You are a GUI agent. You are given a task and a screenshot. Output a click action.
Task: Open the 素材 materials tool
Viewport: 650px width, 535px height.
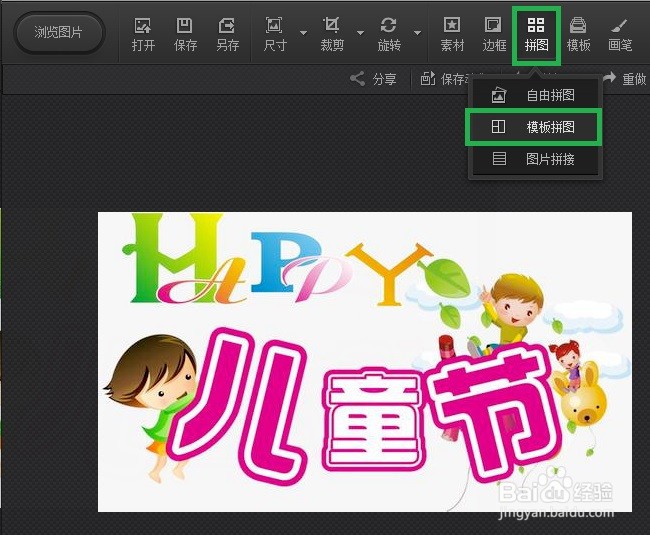[452, 35]
